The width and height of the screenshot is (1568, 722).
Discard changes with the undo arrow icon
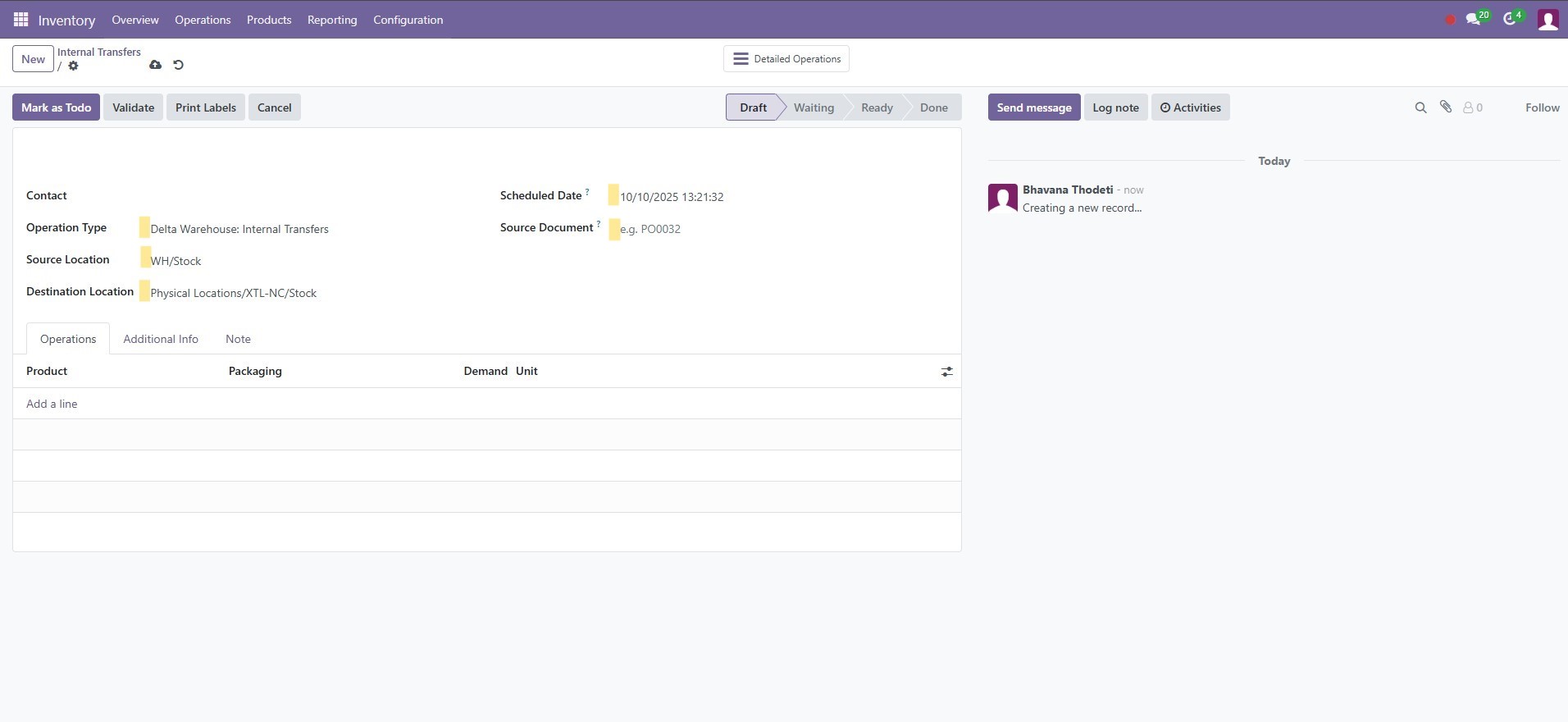[x=178, y=65]
